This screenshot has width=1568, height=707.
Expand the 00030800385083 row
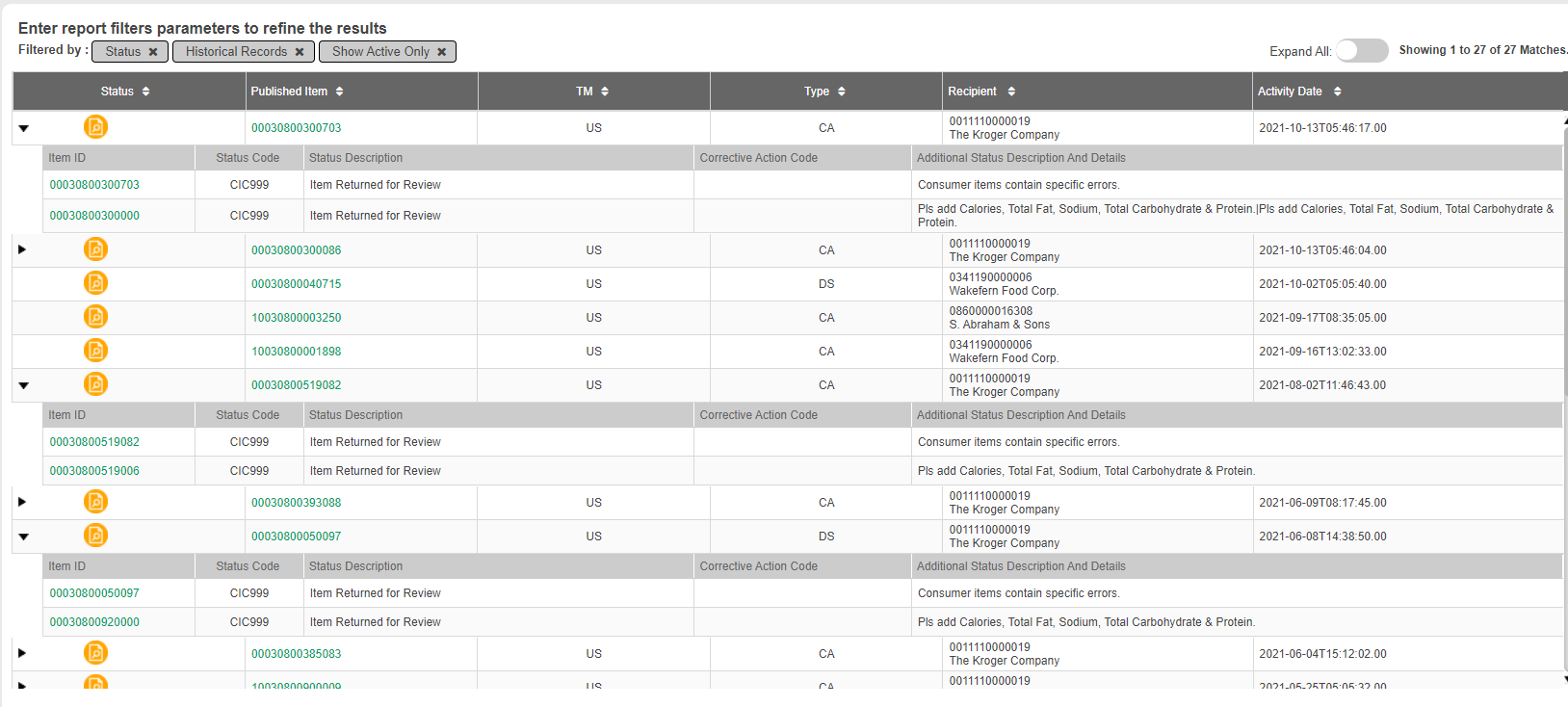(22, 653)
